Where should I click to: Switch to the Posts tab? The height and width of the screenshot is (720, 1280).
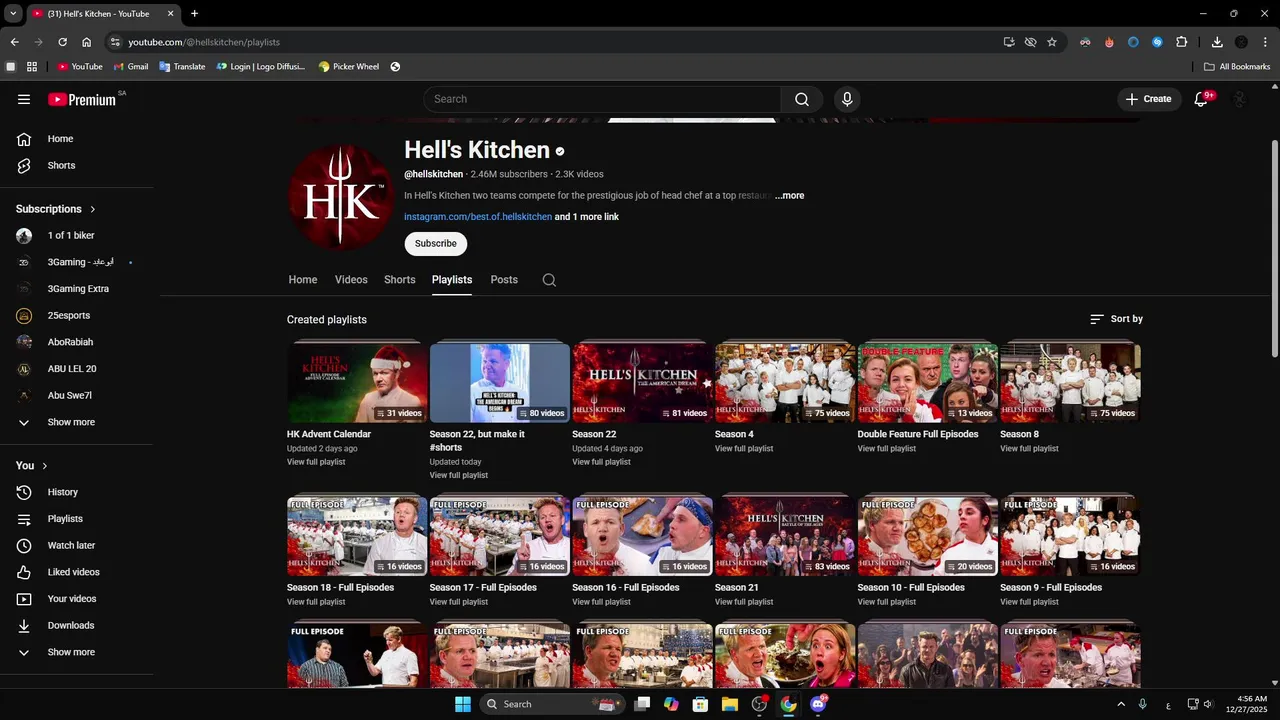[504, 280]
